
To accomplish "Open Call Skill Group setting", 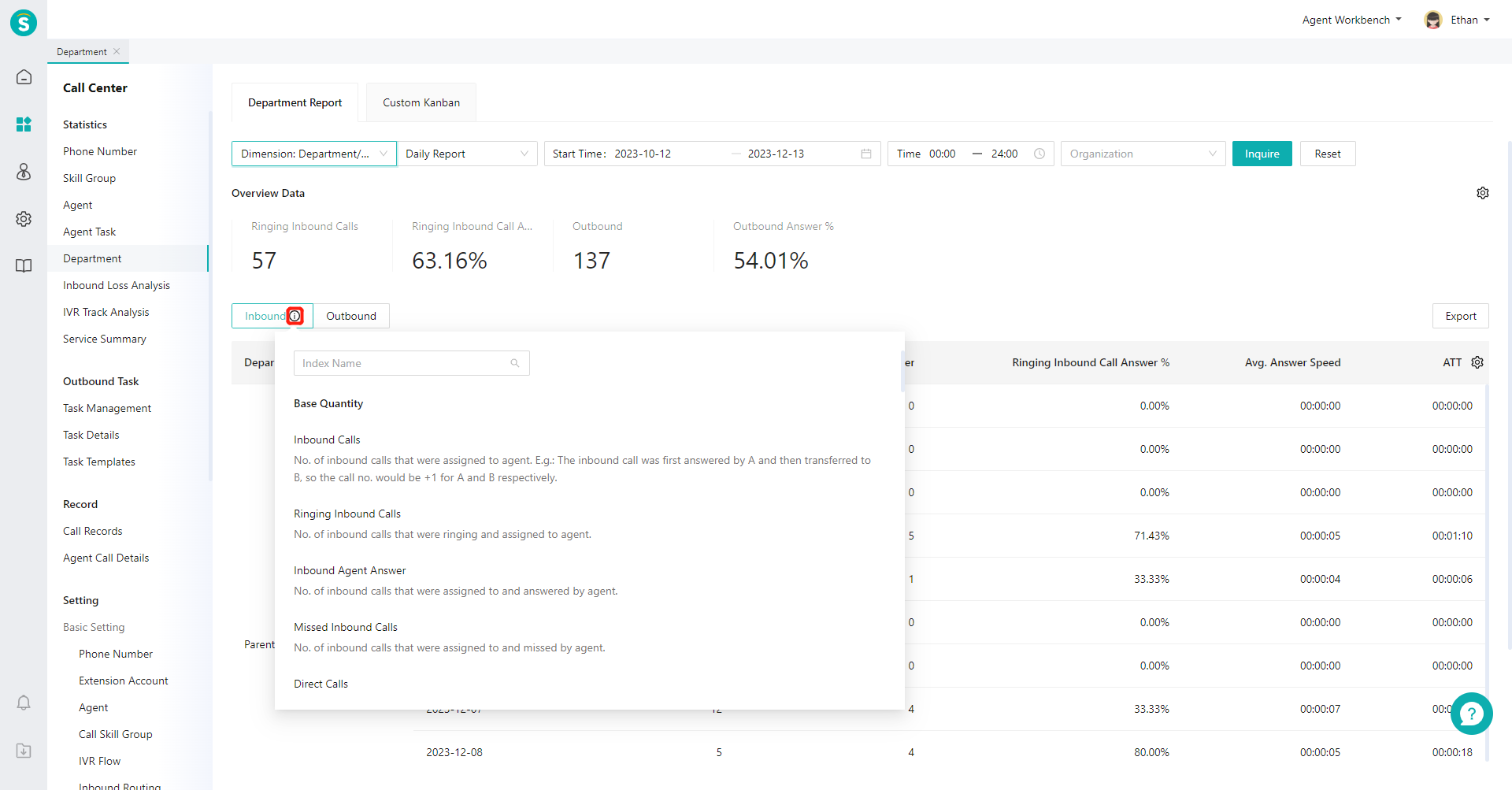I will [116, 734].
